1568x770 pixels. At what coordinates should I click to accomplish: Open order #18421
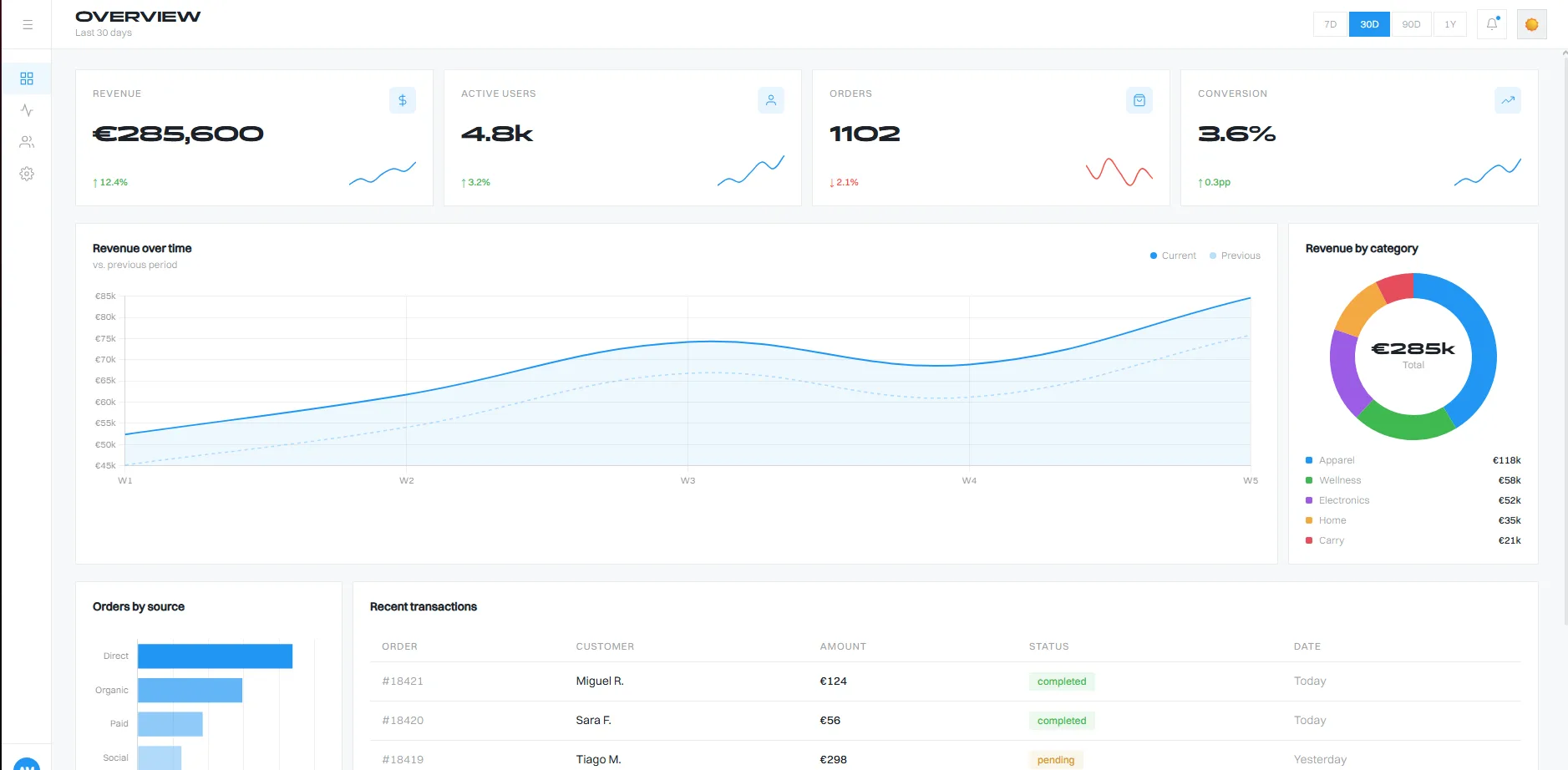403,681
